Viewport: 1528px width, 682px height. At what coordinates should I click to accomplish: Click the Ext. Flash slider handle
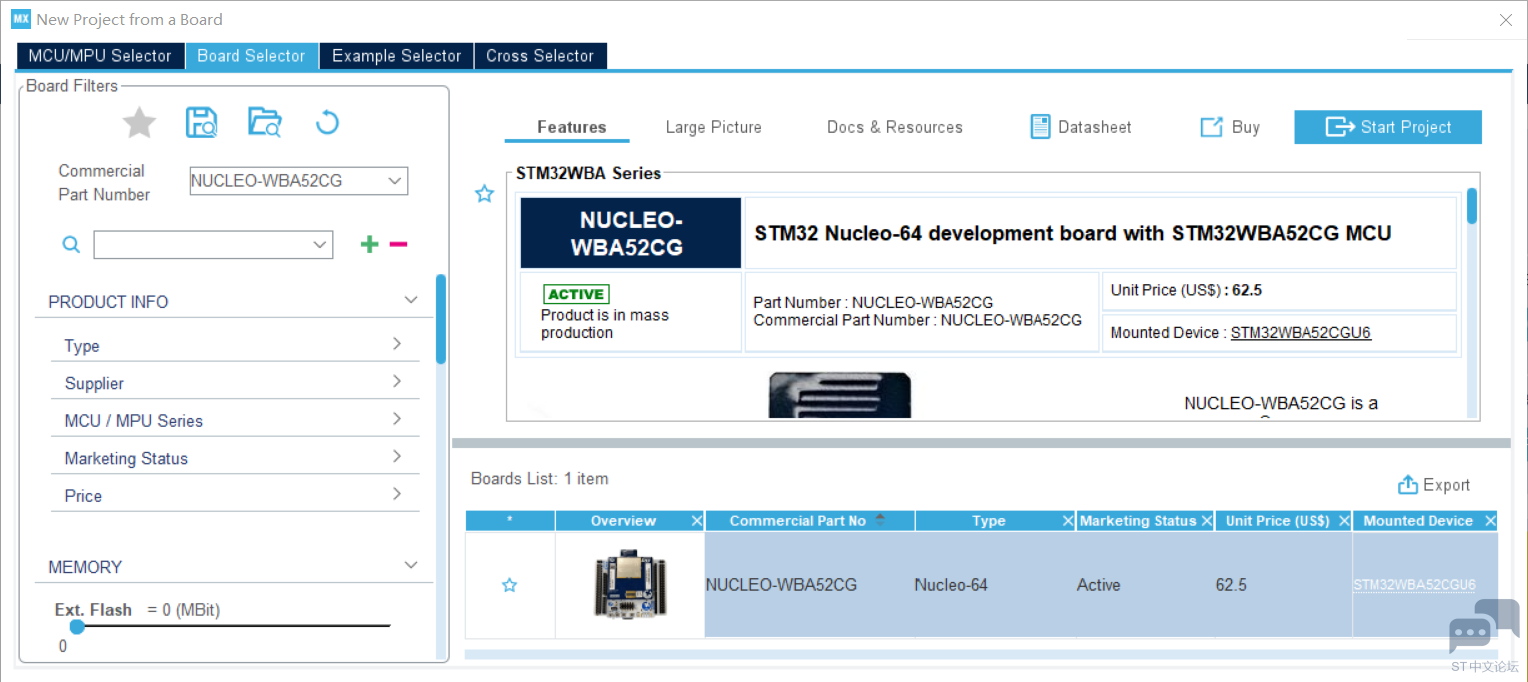pyautogui.click(x=77, y=627)
